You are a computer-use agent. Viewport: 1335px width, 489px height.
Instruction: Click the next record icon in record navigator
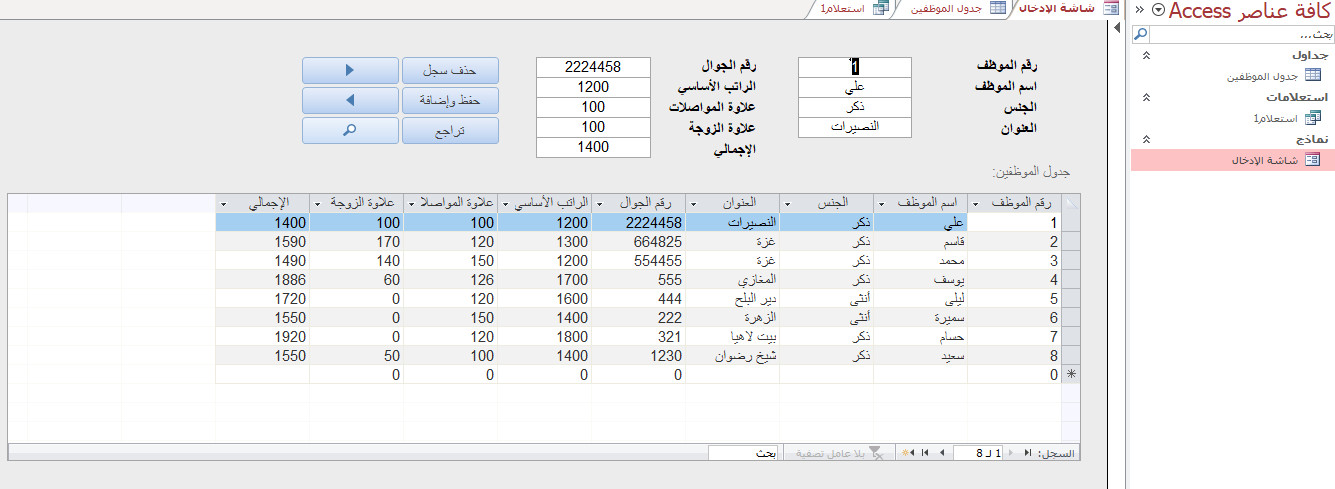941,453
